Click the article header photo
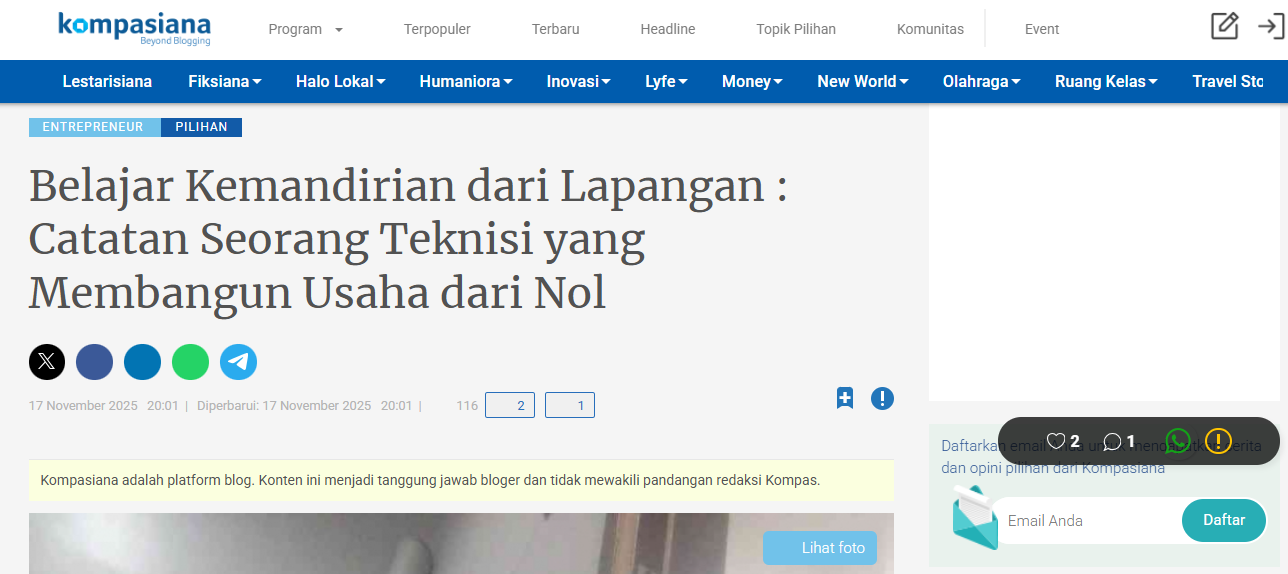Image resolution: width=1288 pixels, height=574 pixels. (461, 544)
